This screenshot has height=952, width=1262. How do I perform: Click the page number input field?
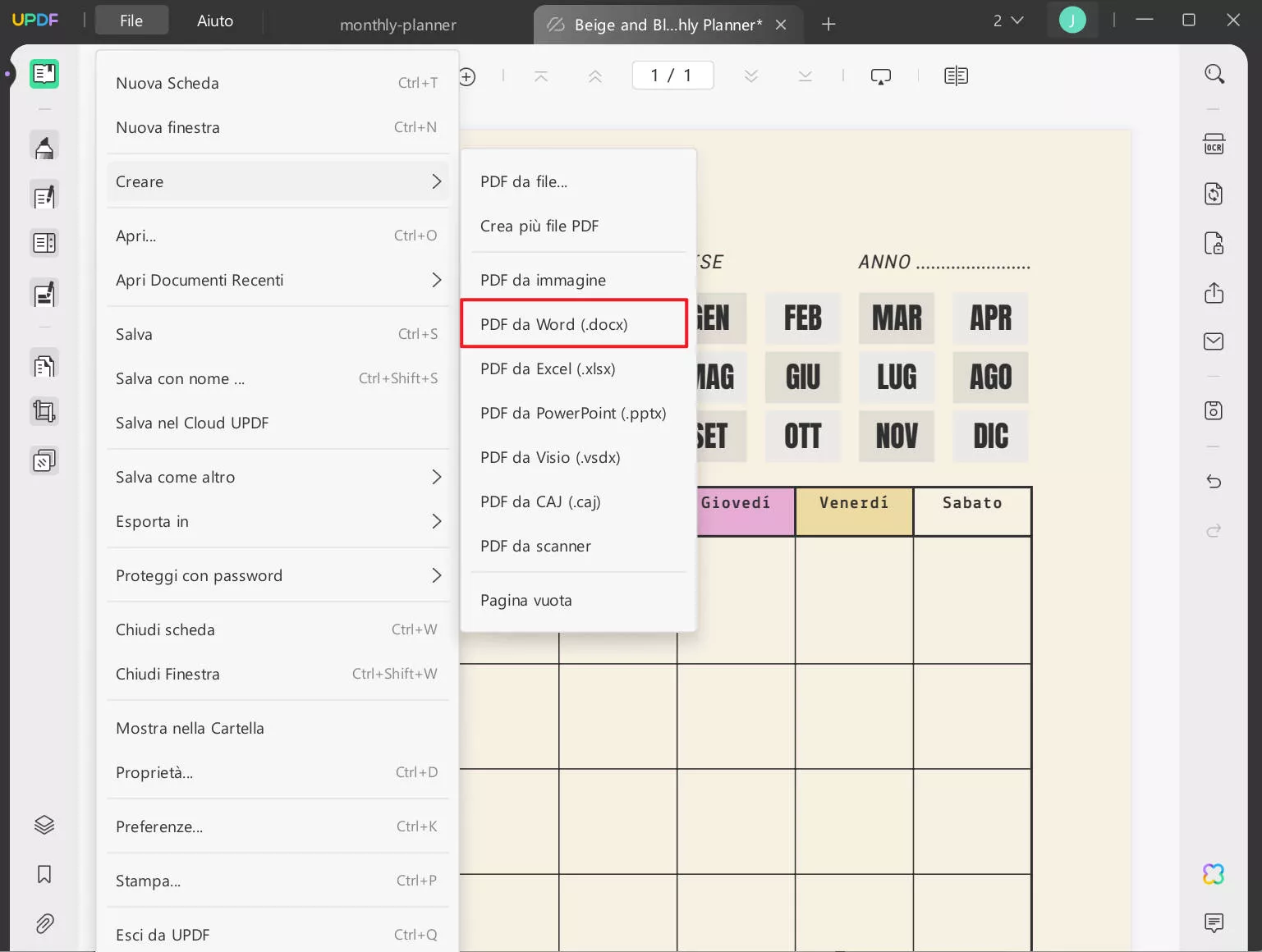[672, 76]
